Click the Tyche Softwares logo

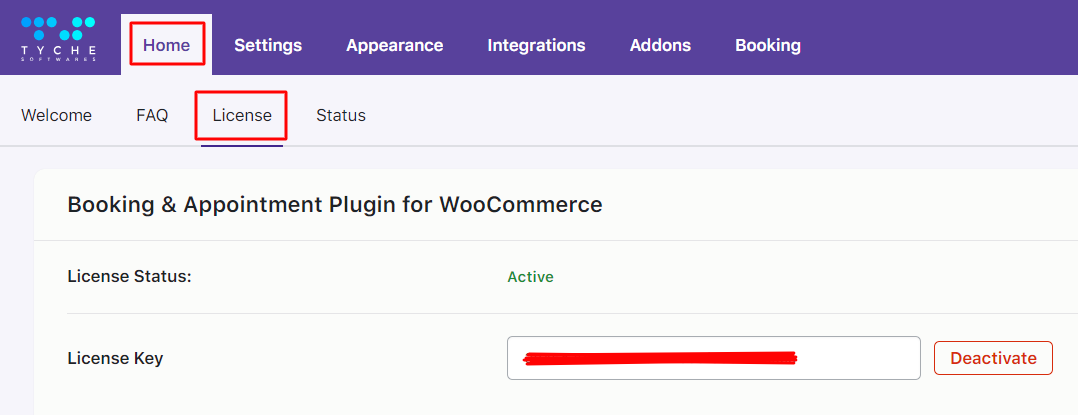click(x=58, y=38)
